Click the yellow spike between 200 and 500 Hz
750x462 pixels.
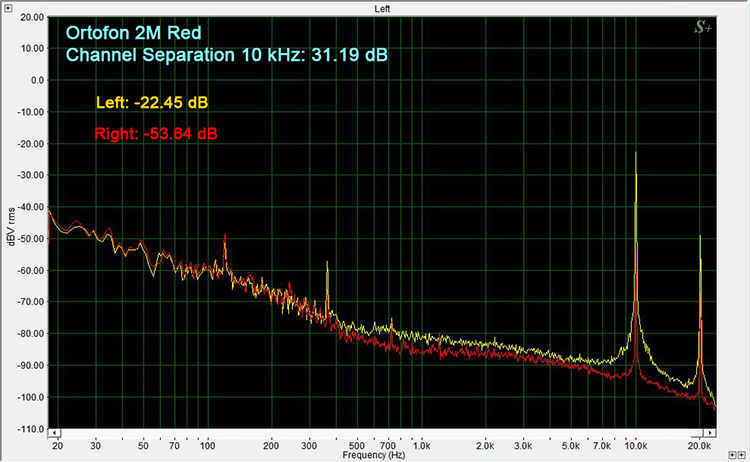coord(327,265)
